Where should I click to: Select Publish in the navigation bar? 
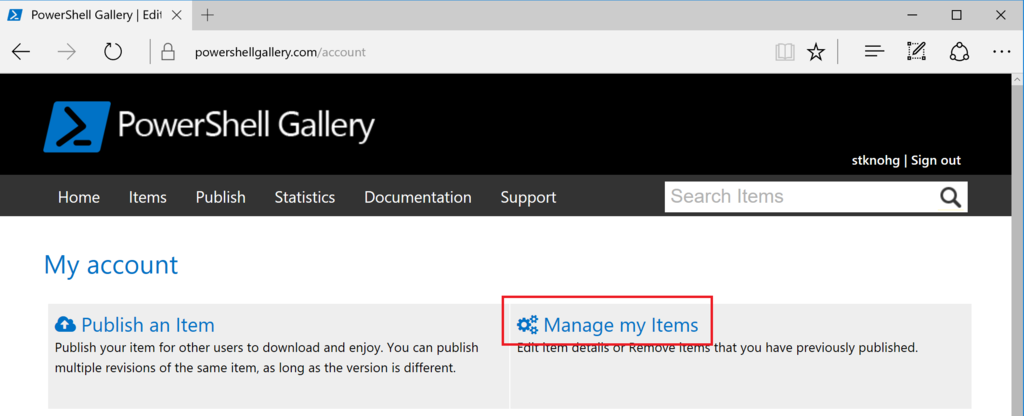[x=221, y=197]
